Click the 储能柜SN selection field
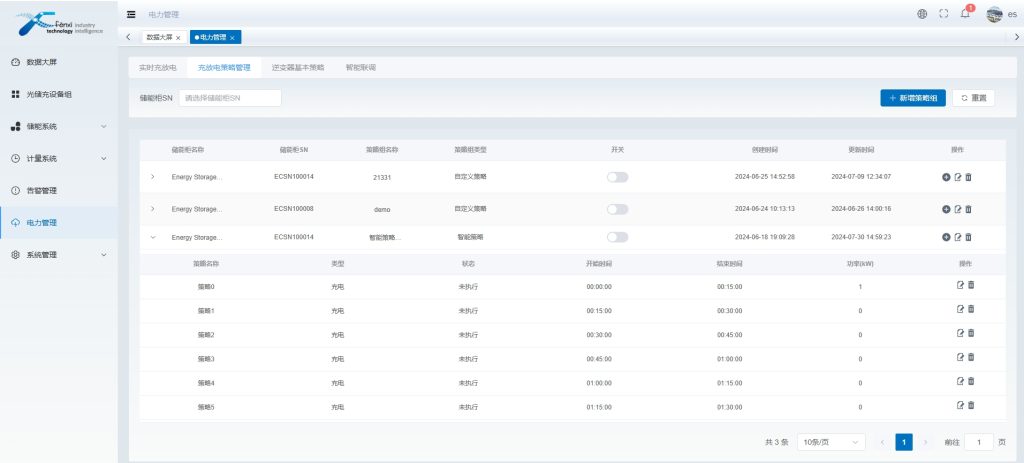This screenshot has width=1024, height=463. click(230, 98)
